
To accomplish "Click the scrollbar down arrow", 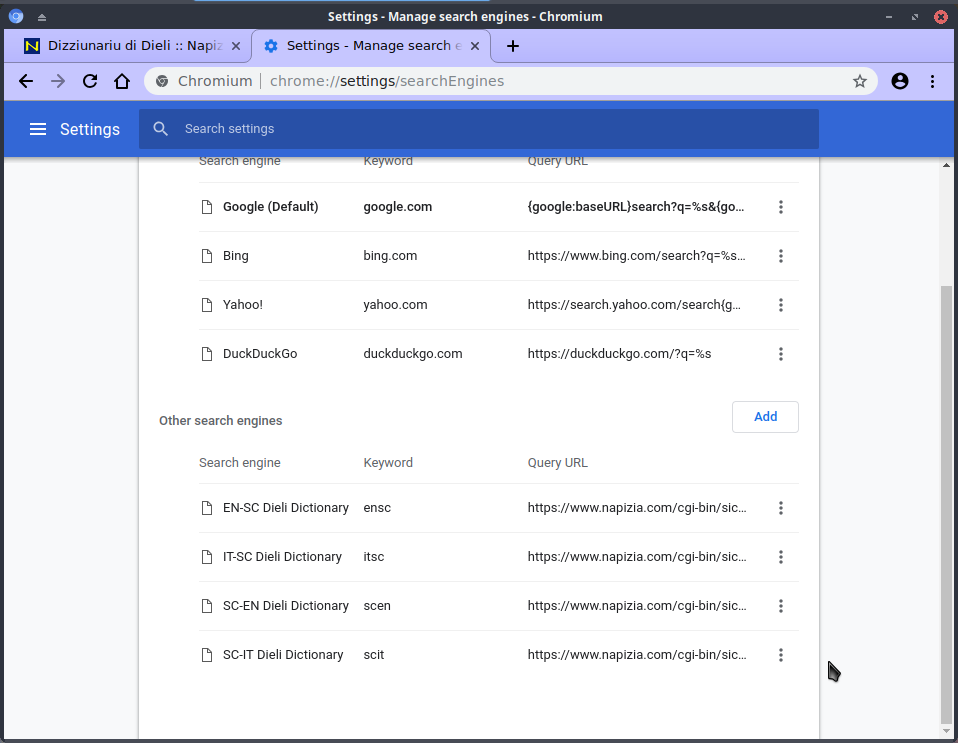I will [x=946, y=730].
